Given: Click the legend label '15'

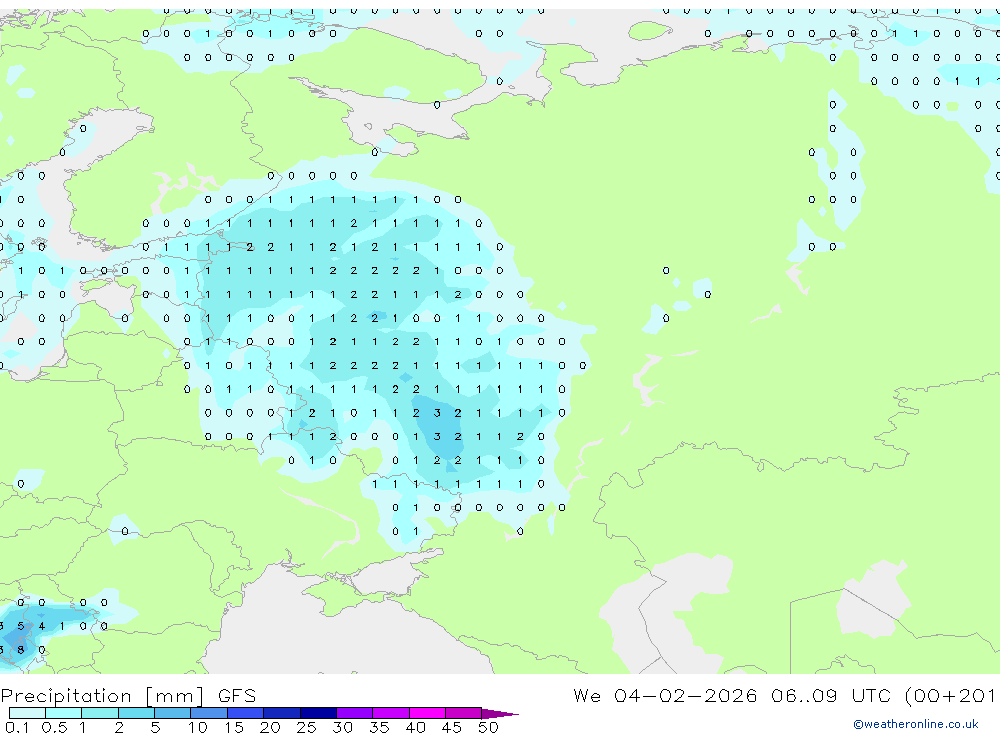Looking at the screenshot, I should 233,727.
